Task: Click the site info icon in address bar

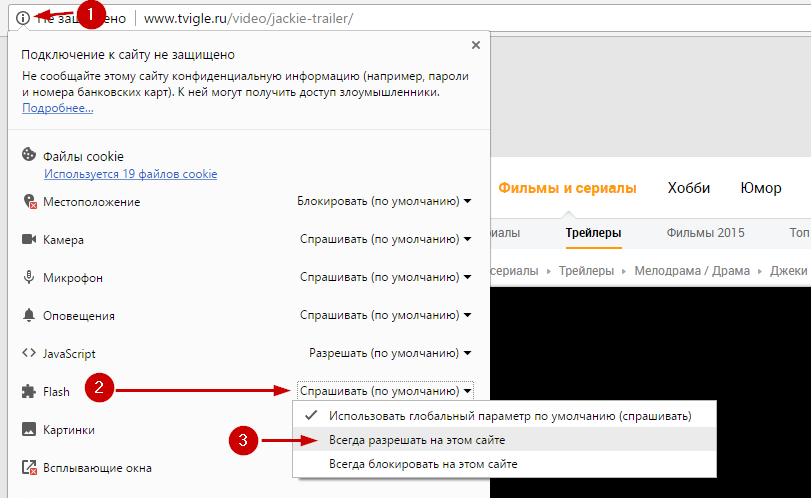Action: 23,18
